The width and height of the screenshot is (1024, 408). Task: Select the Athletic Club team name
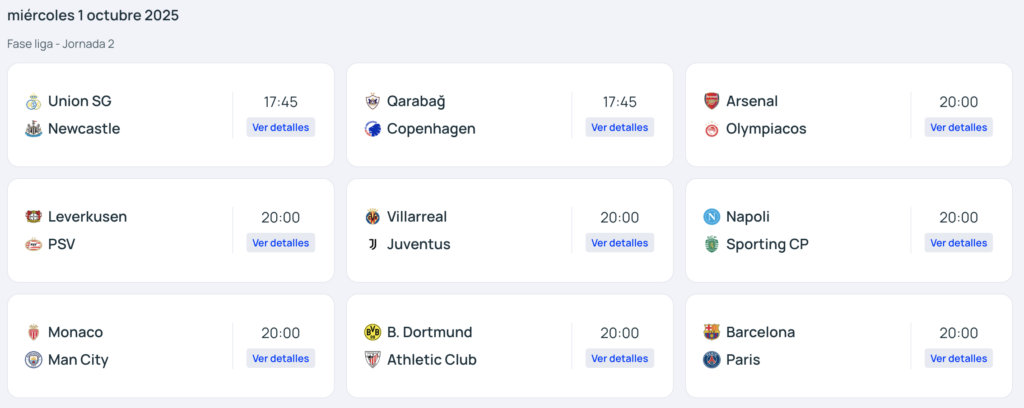(x=432, y=360)
